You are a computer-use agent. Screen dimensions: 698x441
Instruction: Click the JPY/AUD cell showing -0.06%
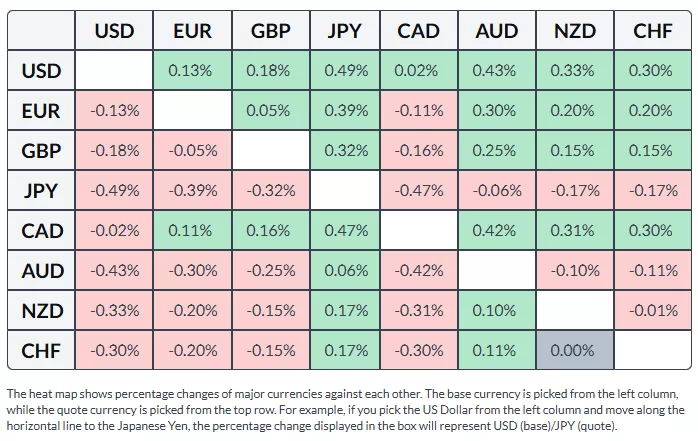[496, 191]
